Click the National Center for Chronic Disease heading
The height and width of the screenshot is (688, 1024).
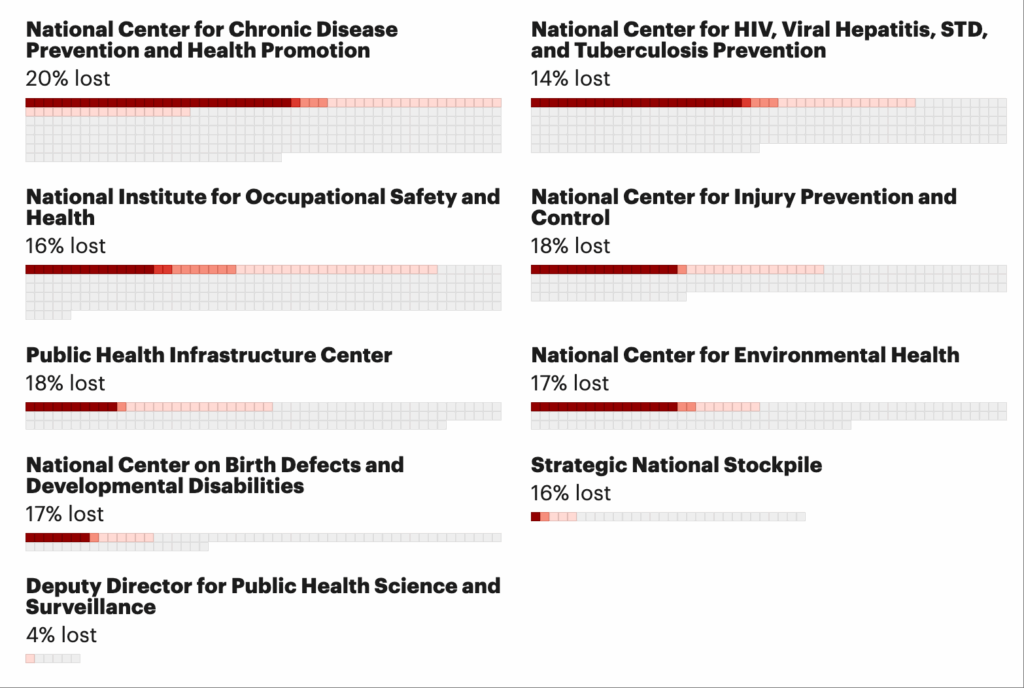click(211, 40)
